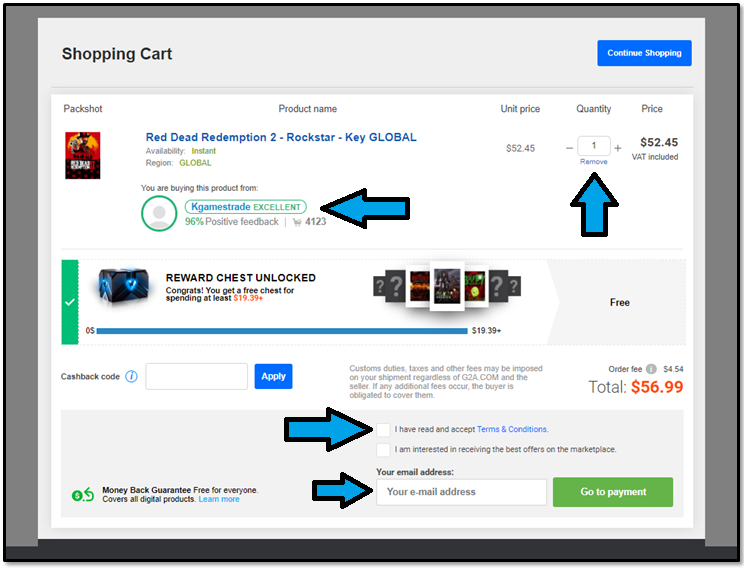Focus the quantity input field
This screenshot has height=568, width=744.
[x=594, y=146]
